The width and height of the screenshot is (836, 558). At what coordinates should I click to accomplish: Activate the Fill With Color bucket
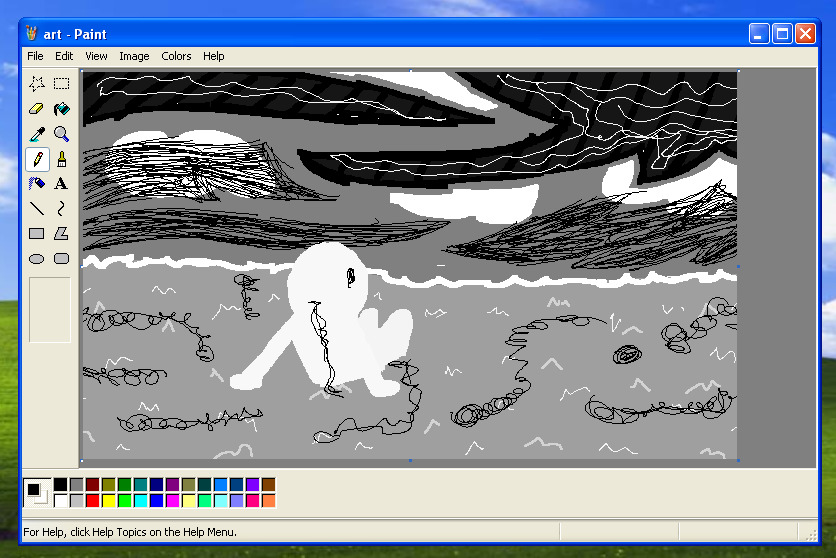(x=61, y=109)
